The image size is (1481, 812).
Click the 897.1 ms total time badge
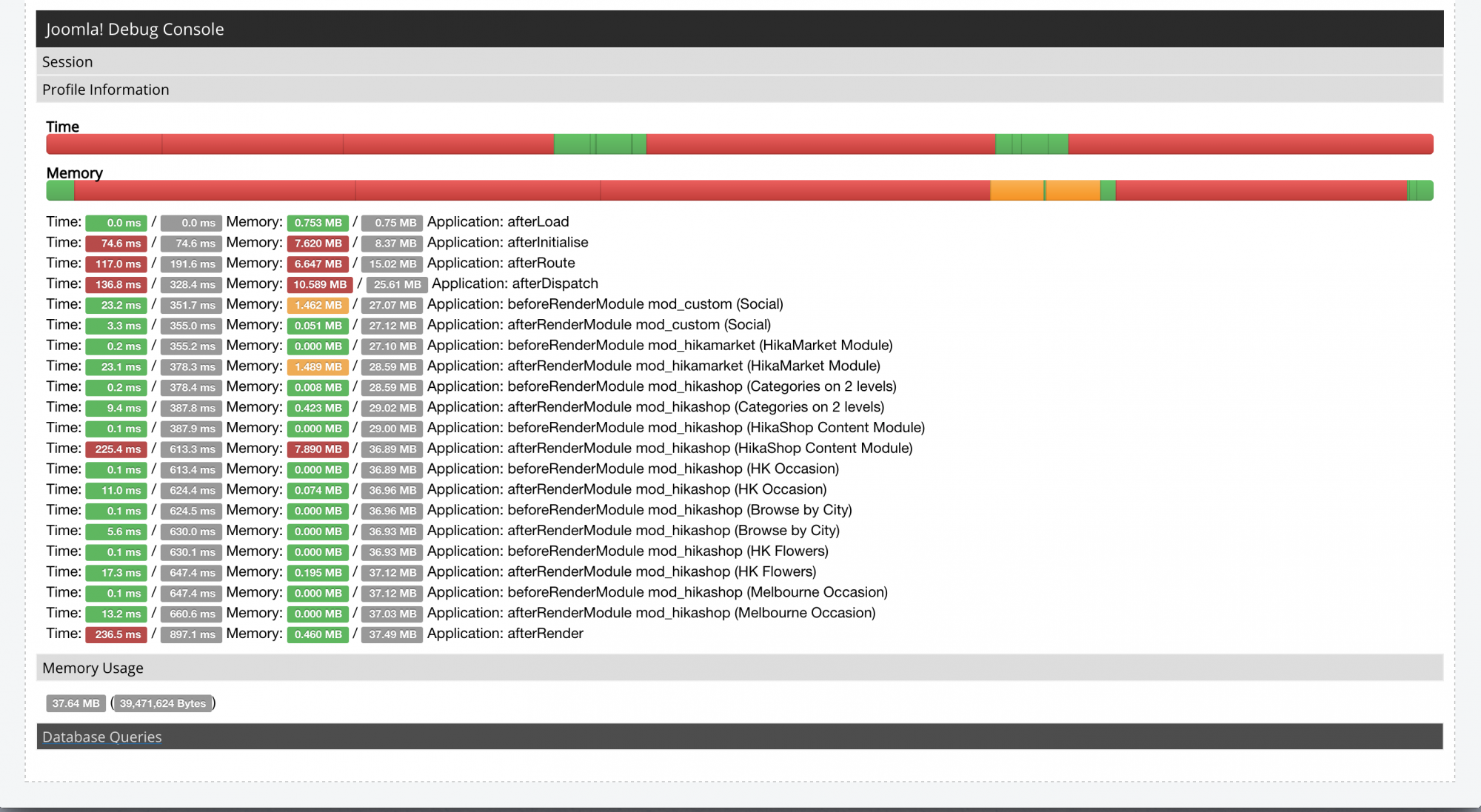(x=191, y=634)
